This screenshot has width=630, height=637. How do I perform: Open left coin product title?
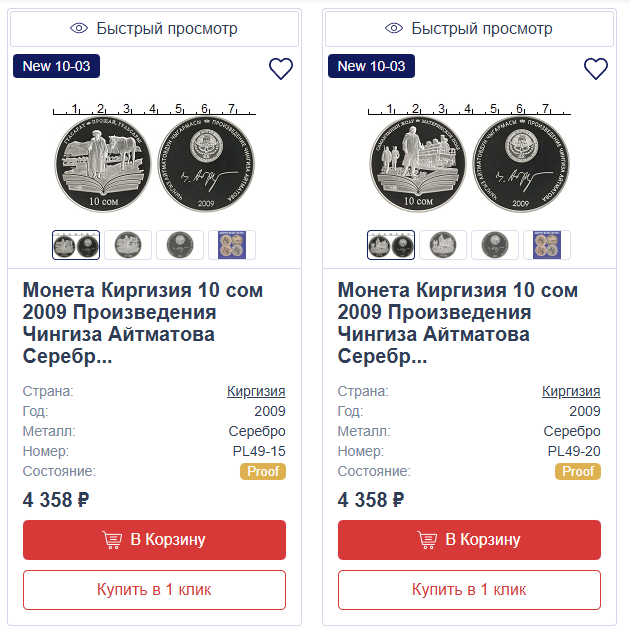[x=143, y=323]
